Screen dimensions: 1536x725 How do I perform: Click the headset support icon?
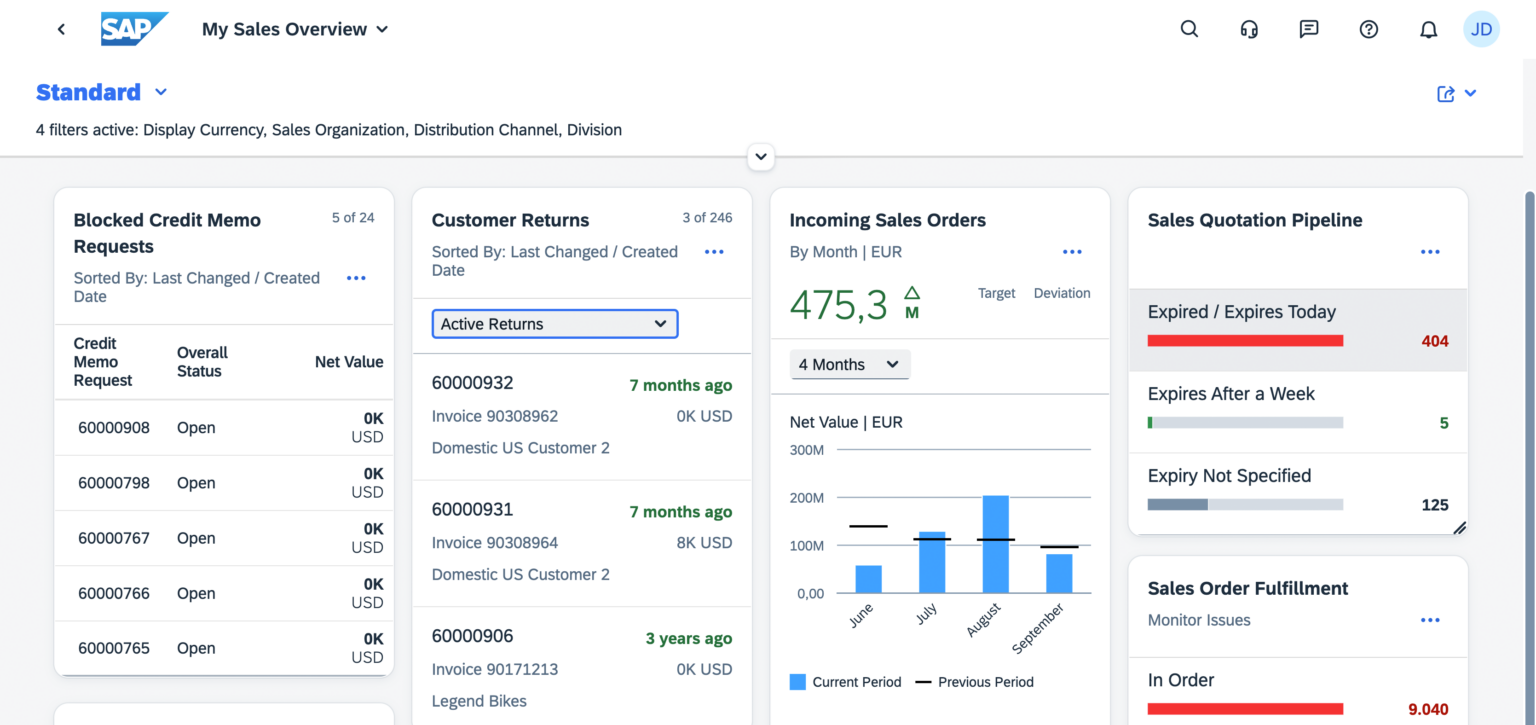tap(1249, 29)
